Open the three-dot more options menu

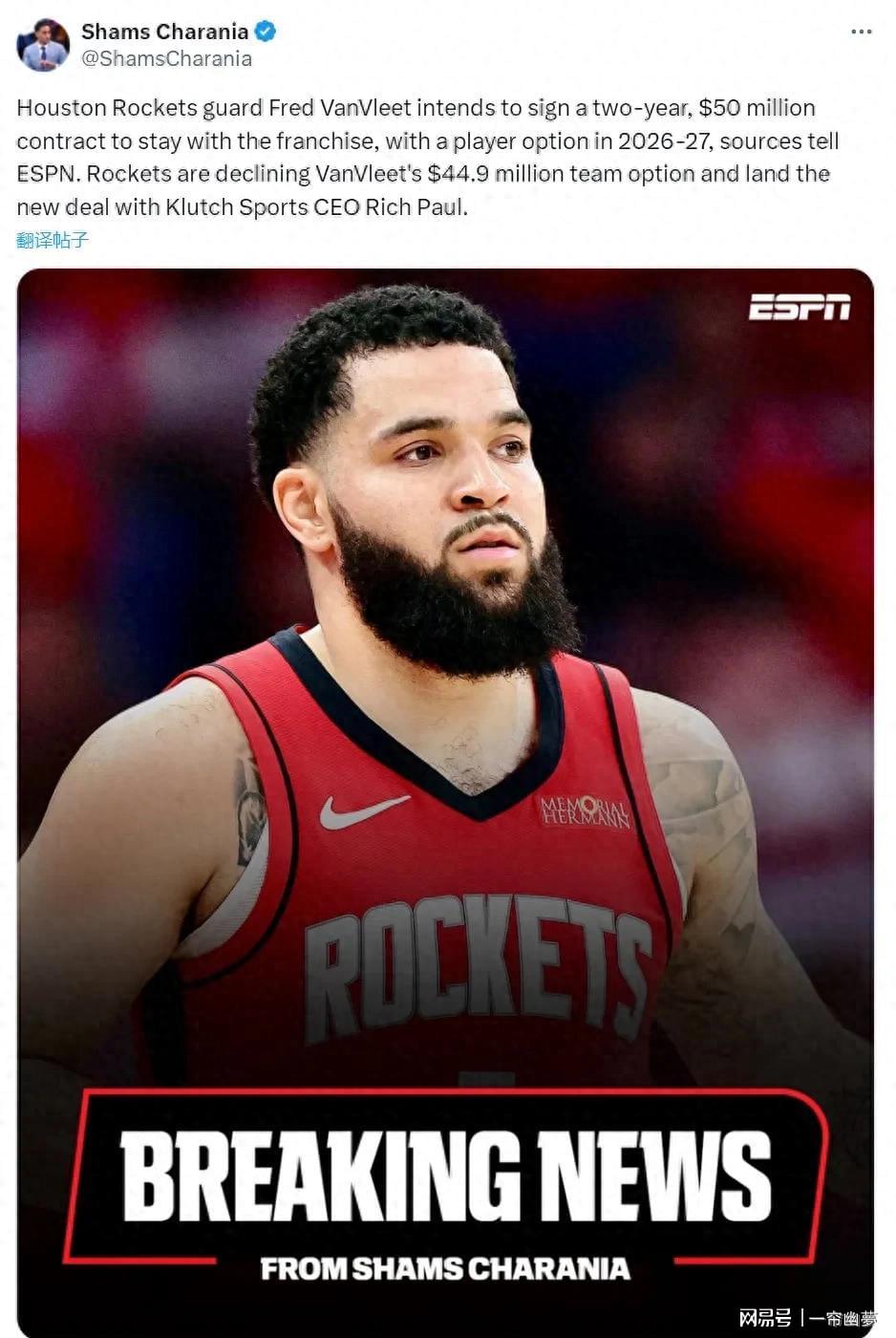861,32
